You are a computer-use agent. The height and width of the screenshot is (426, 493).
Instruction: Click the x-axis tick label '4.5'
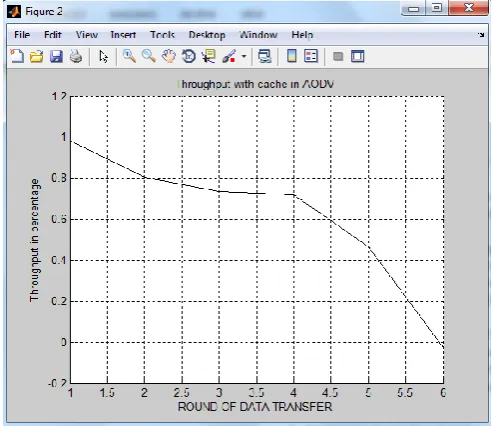pyautogui.click(x=330, y=393)
